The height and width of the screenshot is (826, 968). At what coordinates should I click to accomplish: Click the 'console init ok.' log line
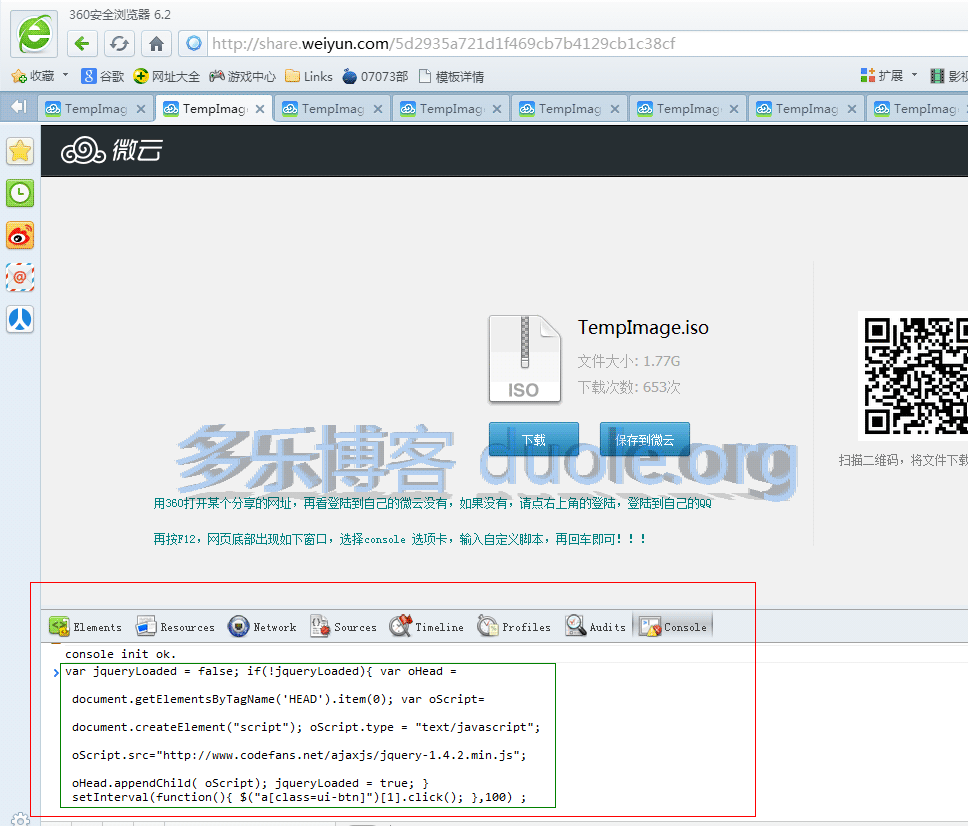tap(120, 654)
